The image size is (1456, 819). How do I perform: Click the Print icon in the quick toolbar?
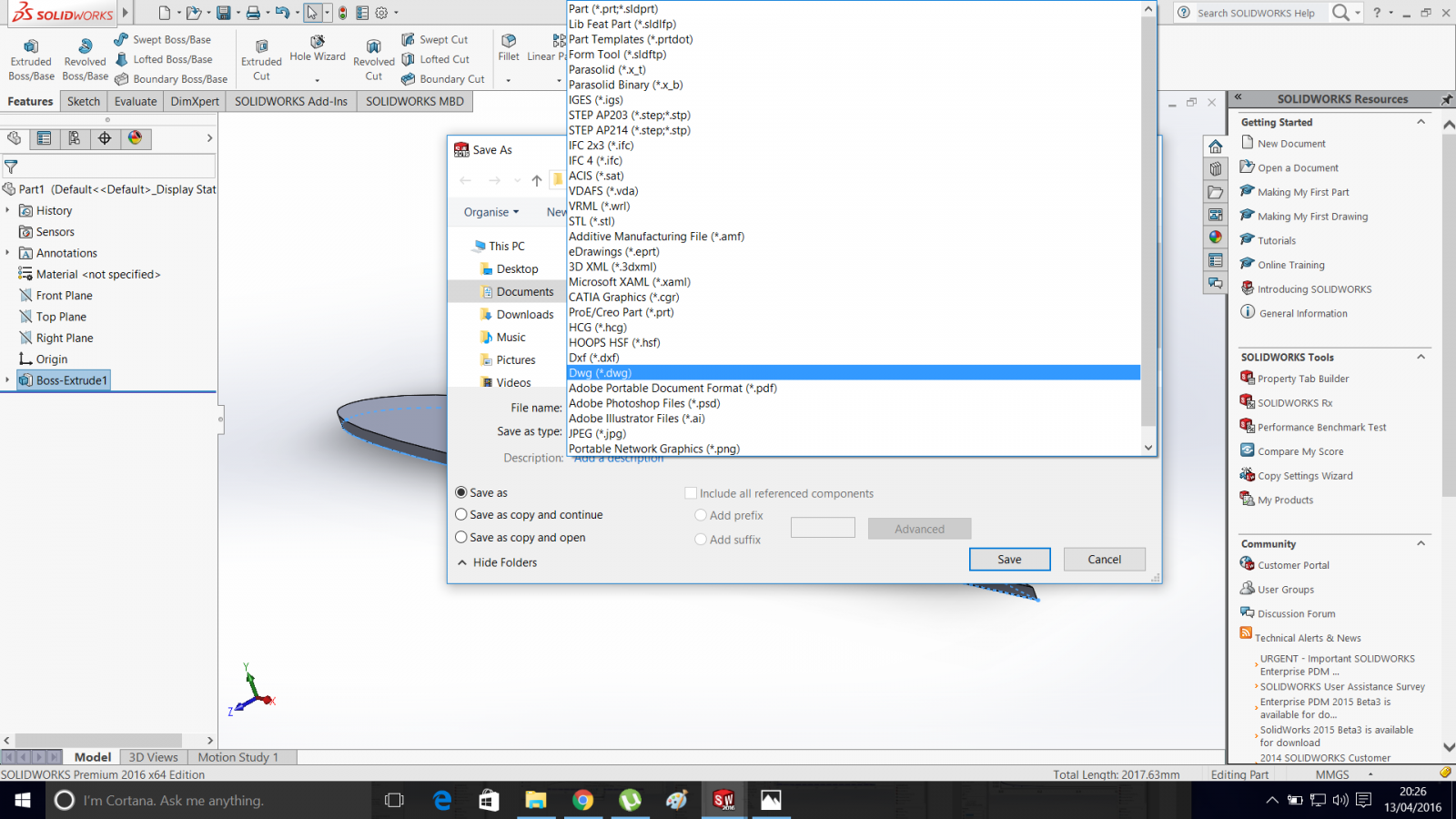(x=253, y=13)
